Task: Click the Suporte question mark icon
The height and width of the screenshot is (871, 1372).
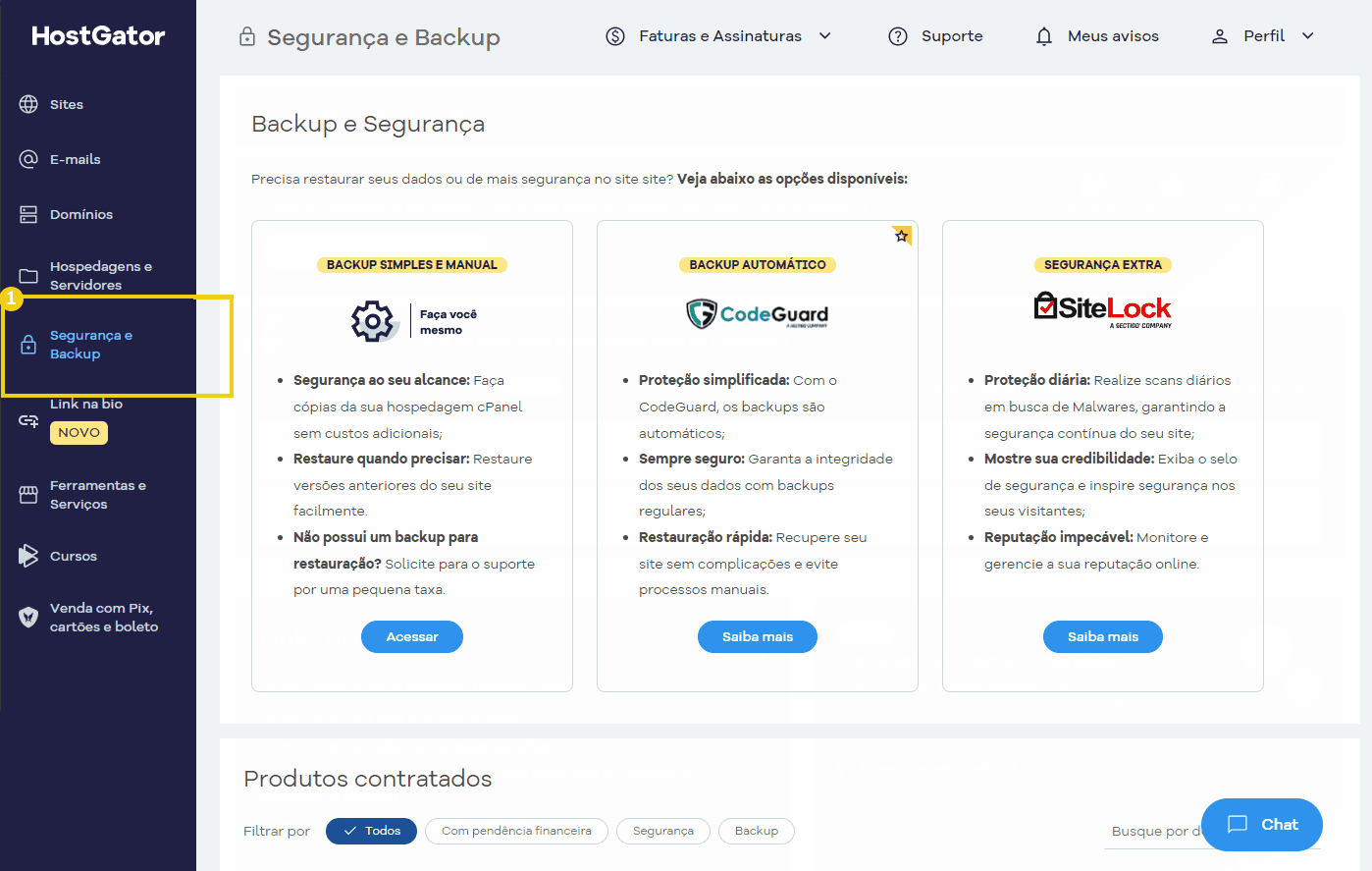Action: [898, 36]
